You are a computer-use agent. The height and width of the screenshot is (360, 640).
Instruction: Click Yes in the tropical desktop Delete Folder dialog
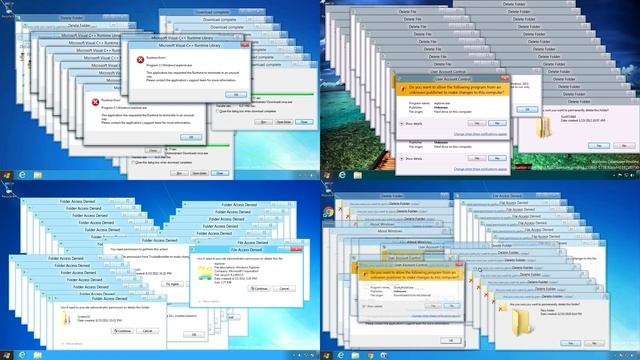pos(599,146)
